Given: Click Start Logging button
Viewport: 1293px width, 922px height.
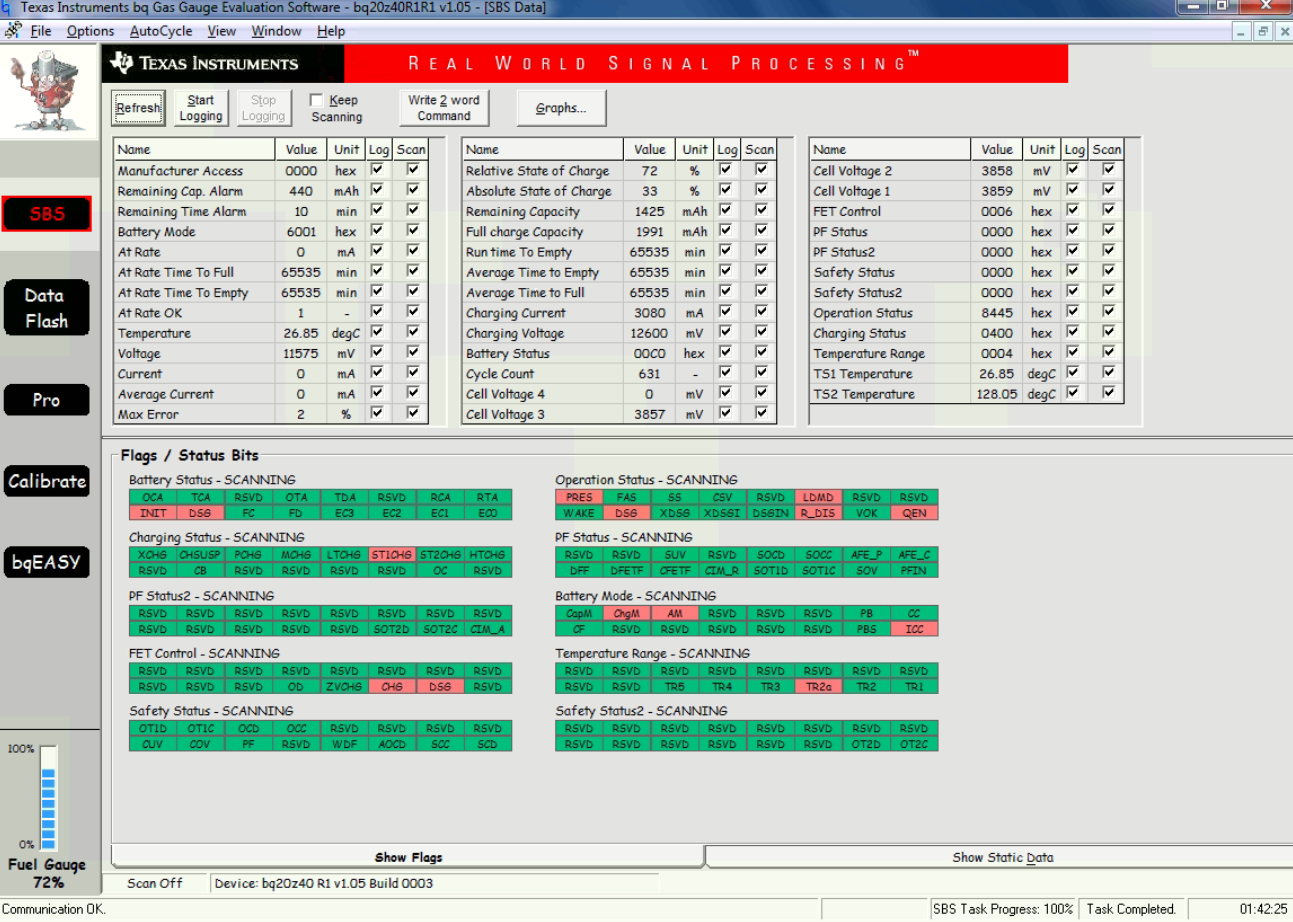Looking at the screenshot, I should pyautogui.click(x=201, y=108).
